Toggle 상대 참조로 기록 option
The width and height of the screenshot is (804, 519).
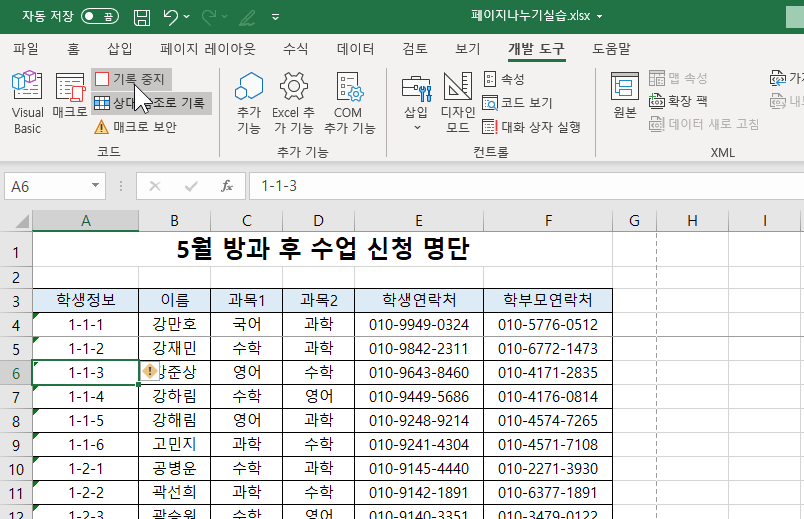click(x=151, y=103)
